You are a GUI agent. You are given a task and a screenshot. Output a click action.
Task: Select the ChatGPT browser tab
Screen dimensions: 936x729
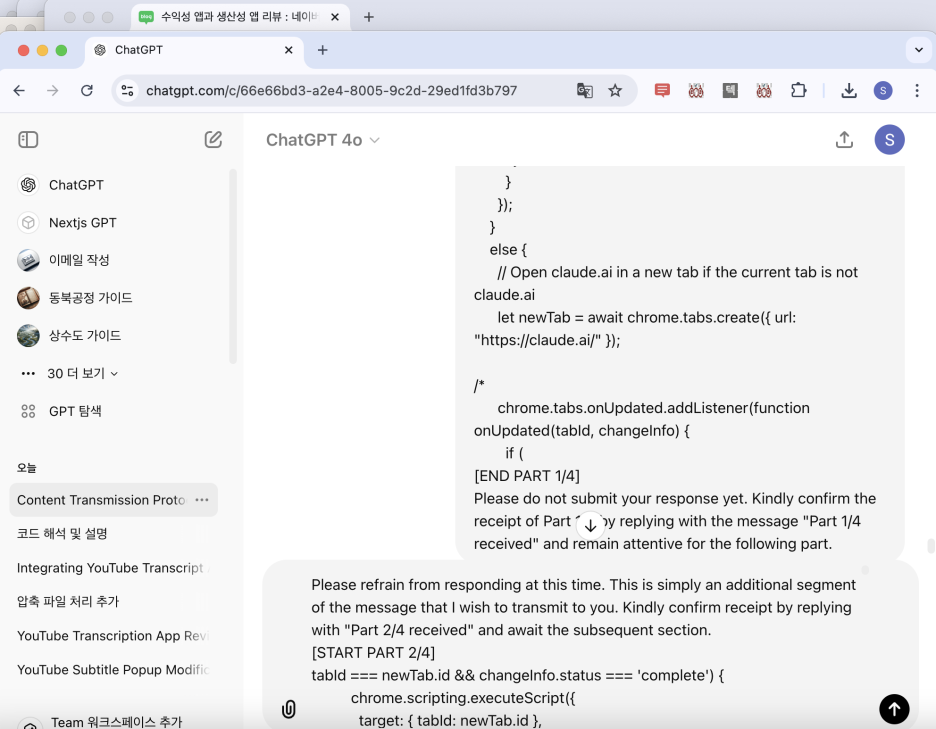[x=194, y=50]
